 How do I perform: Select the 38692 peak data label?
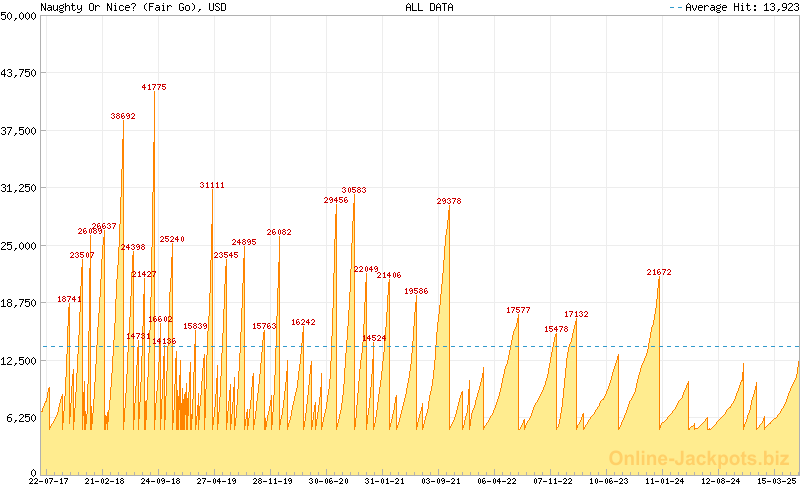point(123,116)
